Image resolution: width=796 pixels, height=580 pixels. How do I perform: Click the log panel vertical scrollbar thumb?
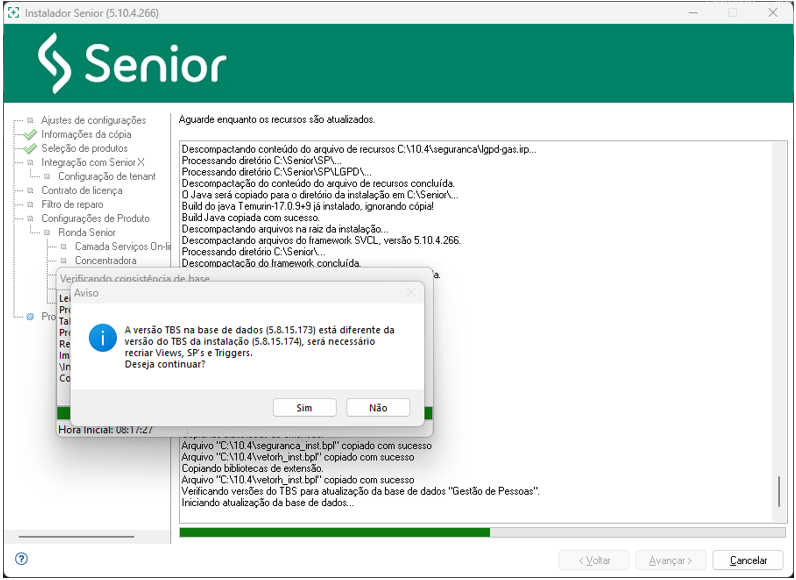pos(779,491)
